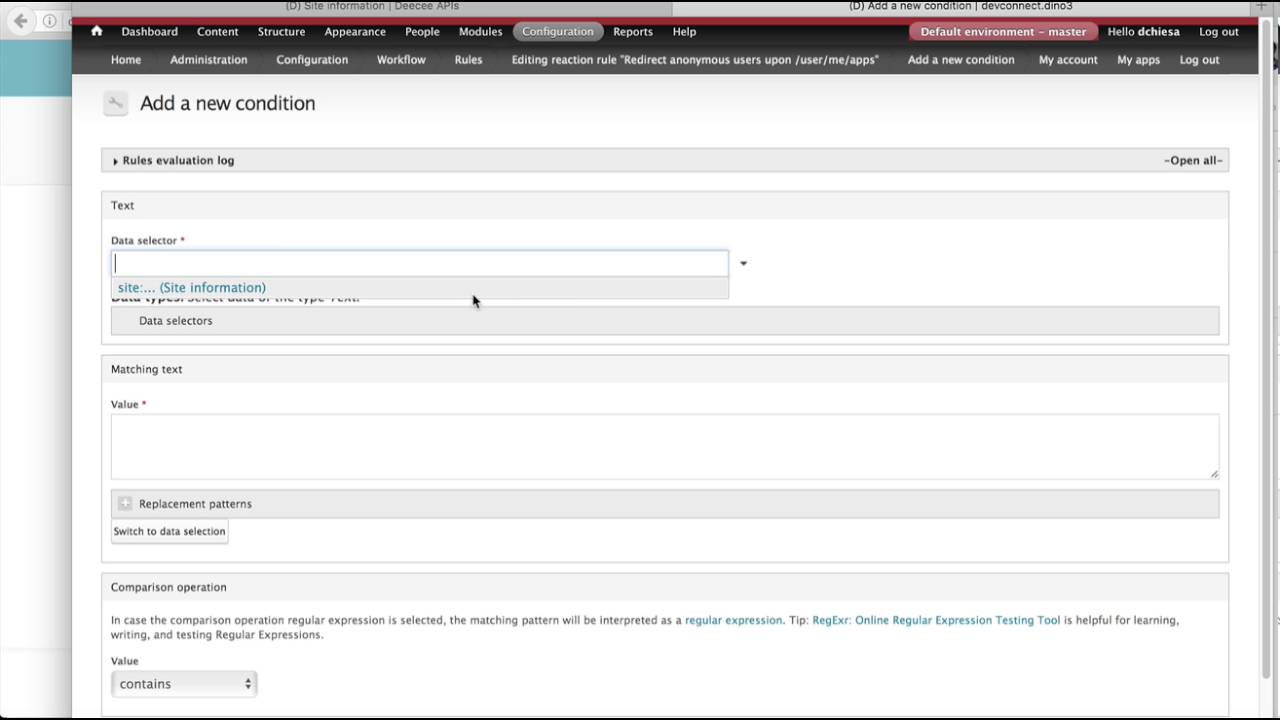Open the Appearance admin menu
The image size is (1280, 720).
point(355,31)
